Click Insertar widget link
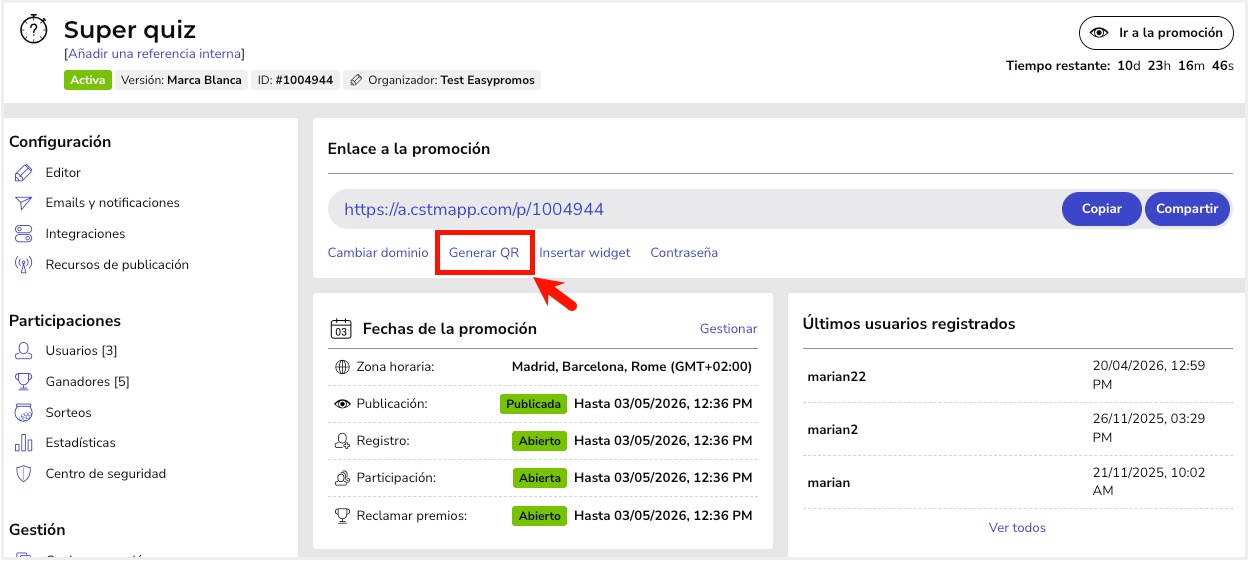Viewport: 1248px width, 561px height. point(585,253)
